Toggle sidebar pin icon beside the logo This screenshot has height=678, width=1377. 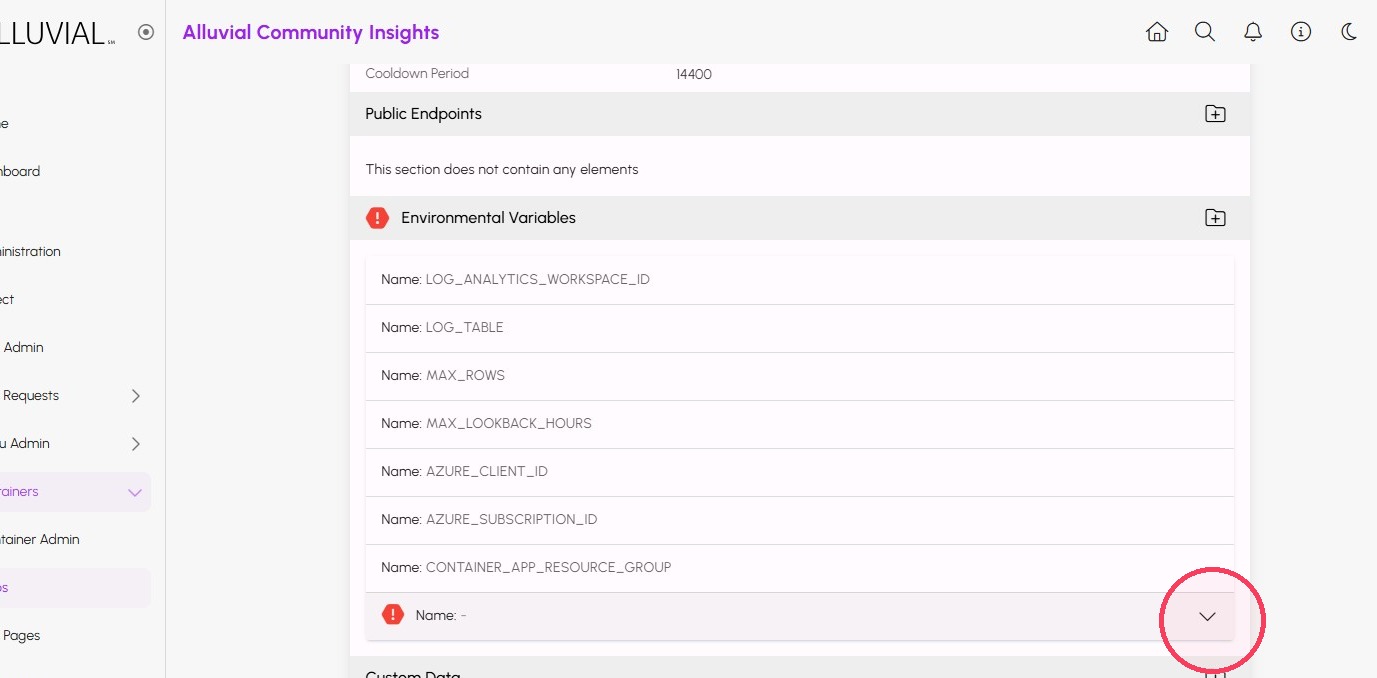pos(146,32)
